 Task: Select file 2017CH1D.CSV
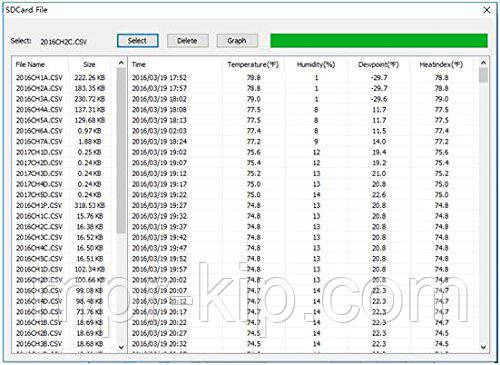pos(39,152)
